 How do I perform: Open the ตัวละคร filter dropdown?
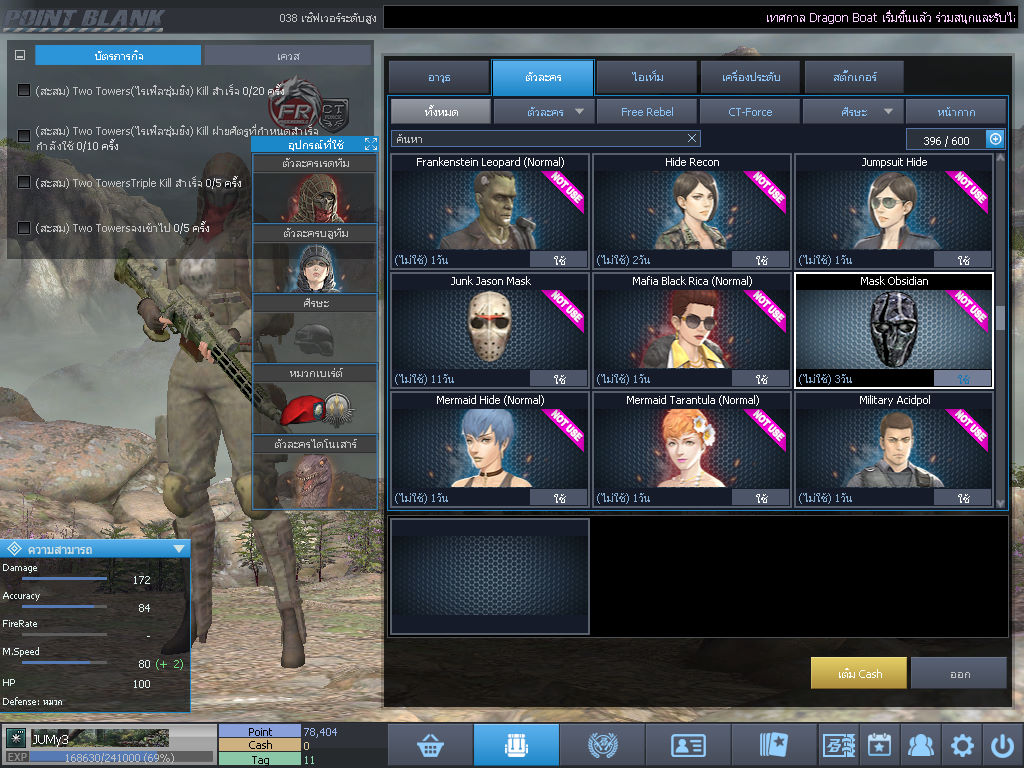(x=544, y=112)
